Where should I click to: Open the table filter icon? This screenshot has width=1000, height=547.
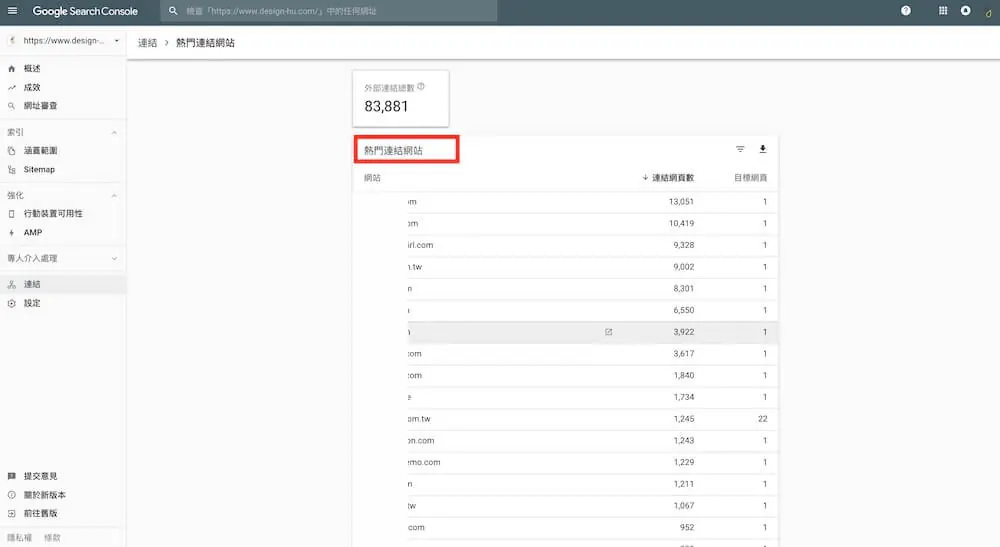(x=740, y=149)
